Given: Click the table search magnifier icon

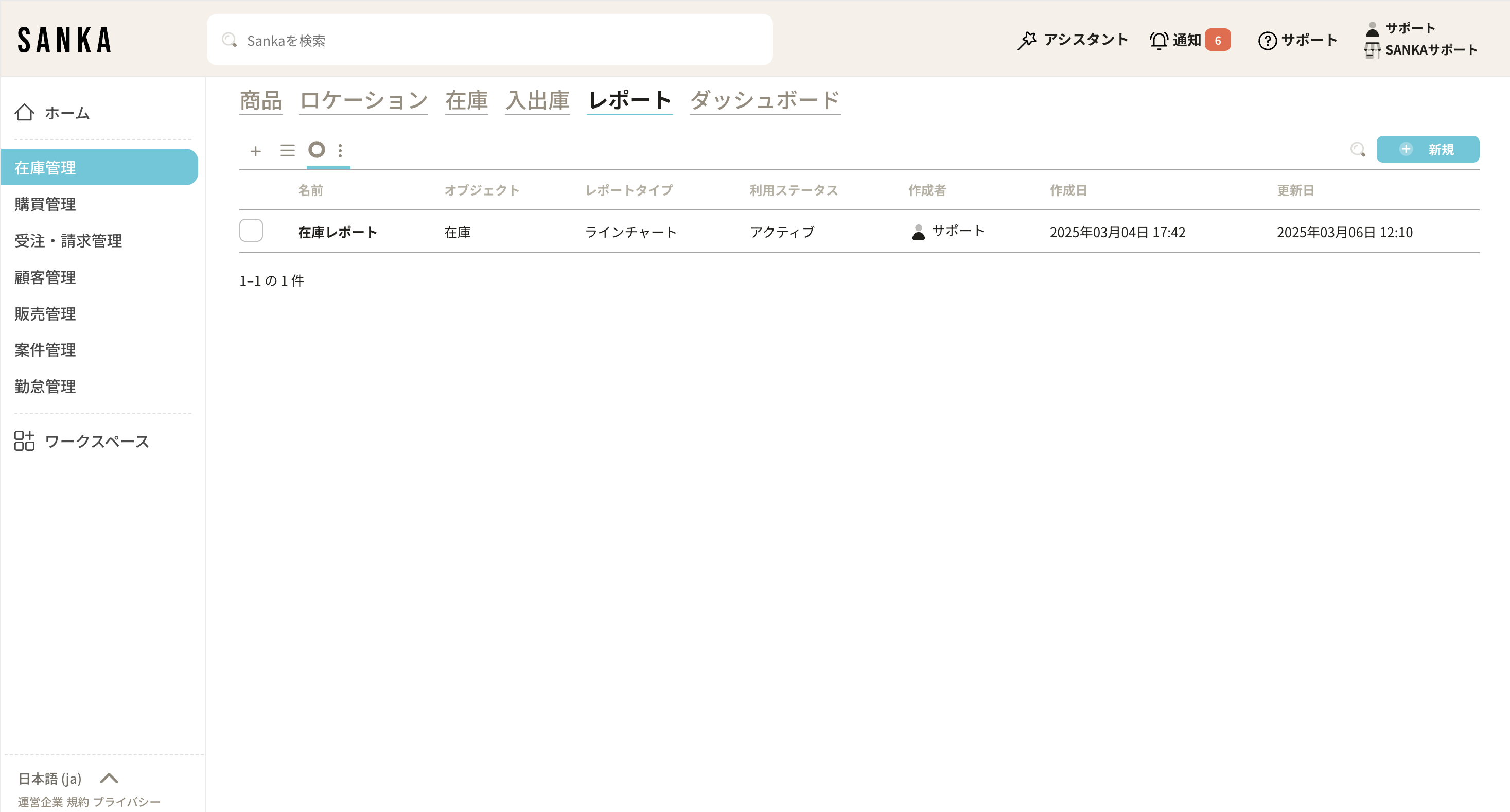Looking at the screenshot, I should [1358, 150].
